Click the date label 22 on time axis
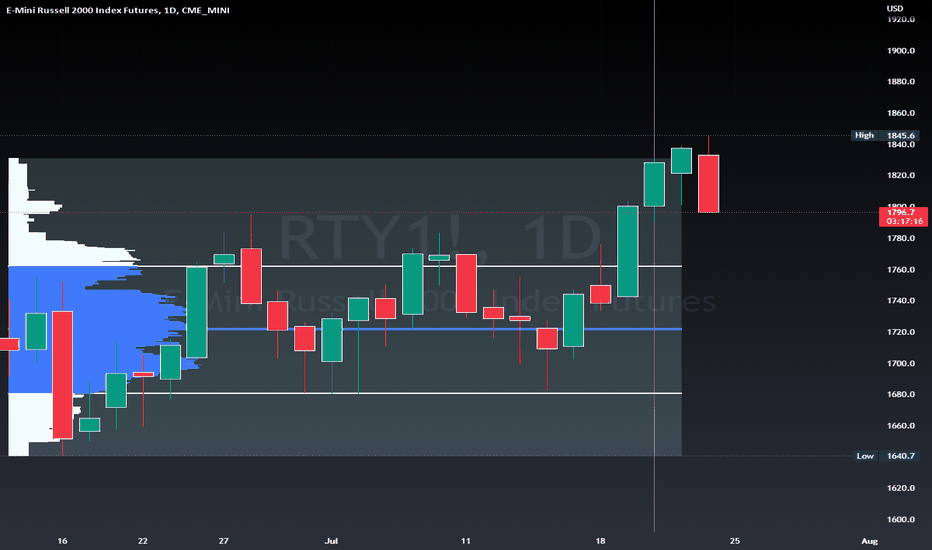This screenshot has width=932, height=550. pos(143,541)
